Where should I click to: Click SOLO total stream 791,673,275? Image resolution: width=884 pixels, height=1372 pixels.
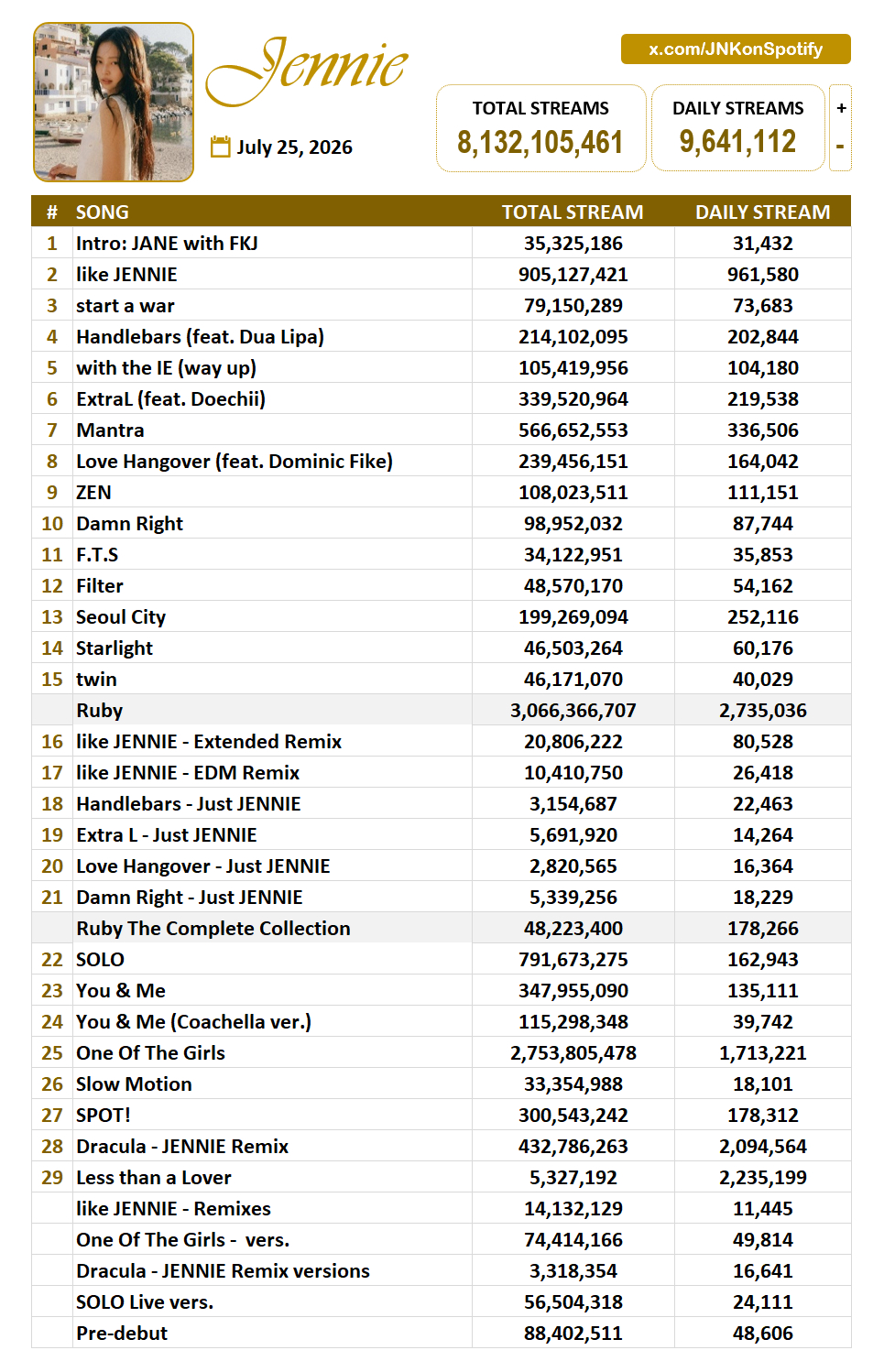pyautogui.click(x=573, y=959)
